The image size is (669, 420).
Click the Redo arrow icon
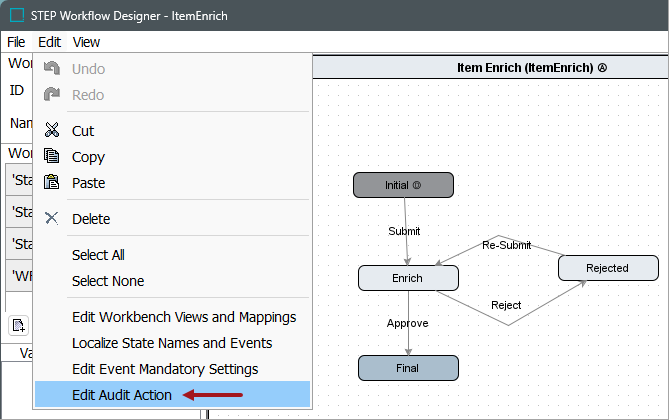52,95
